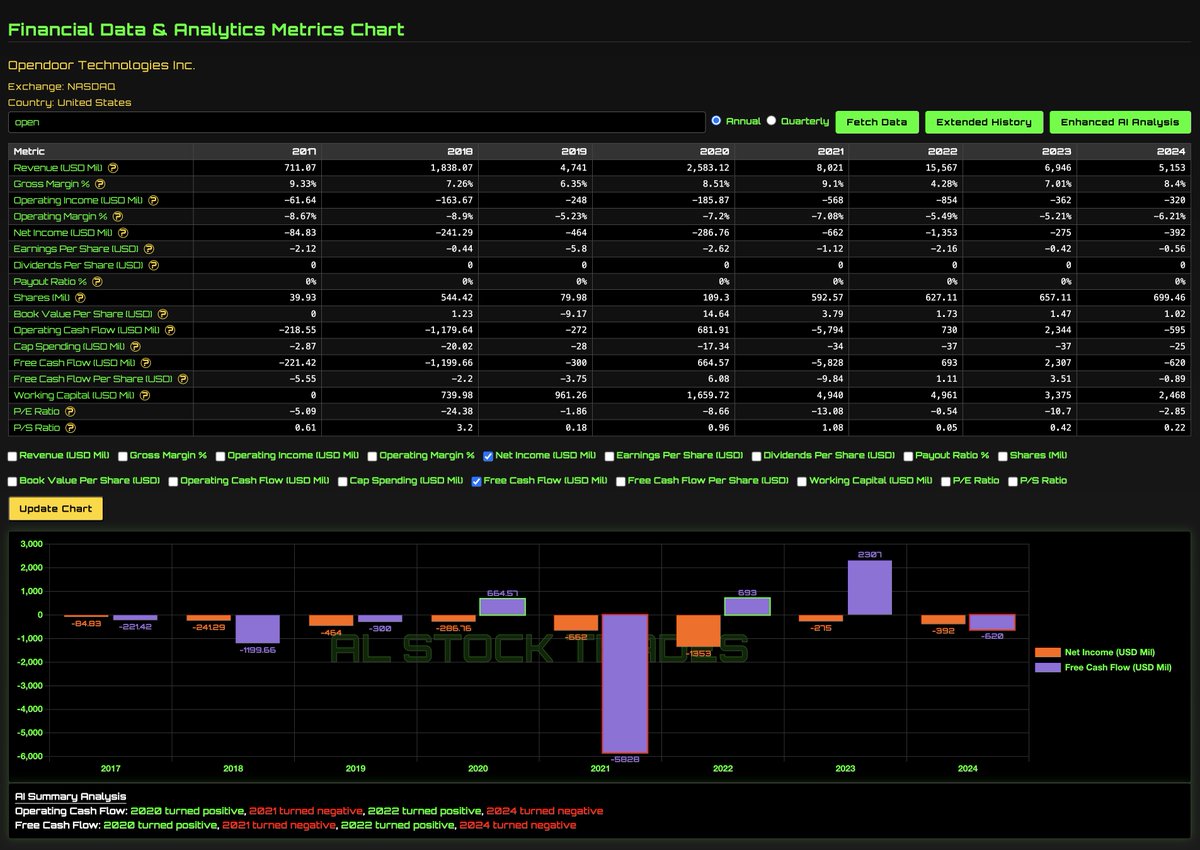Run Enhanced AI Analysis
The width and height of the screenshot is (1200, 850).
1120,122
